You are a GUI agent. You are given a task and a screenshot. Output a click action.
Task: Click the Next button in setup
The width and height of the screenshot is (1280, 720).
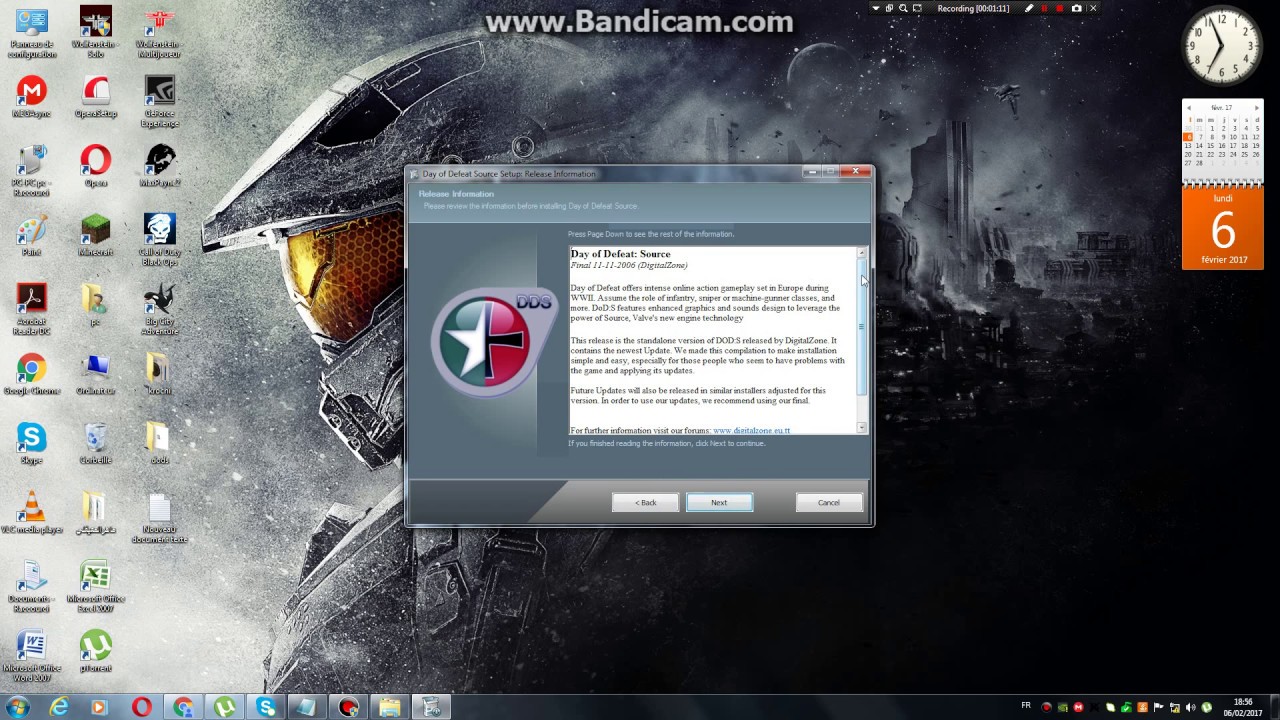click(719, 502)
